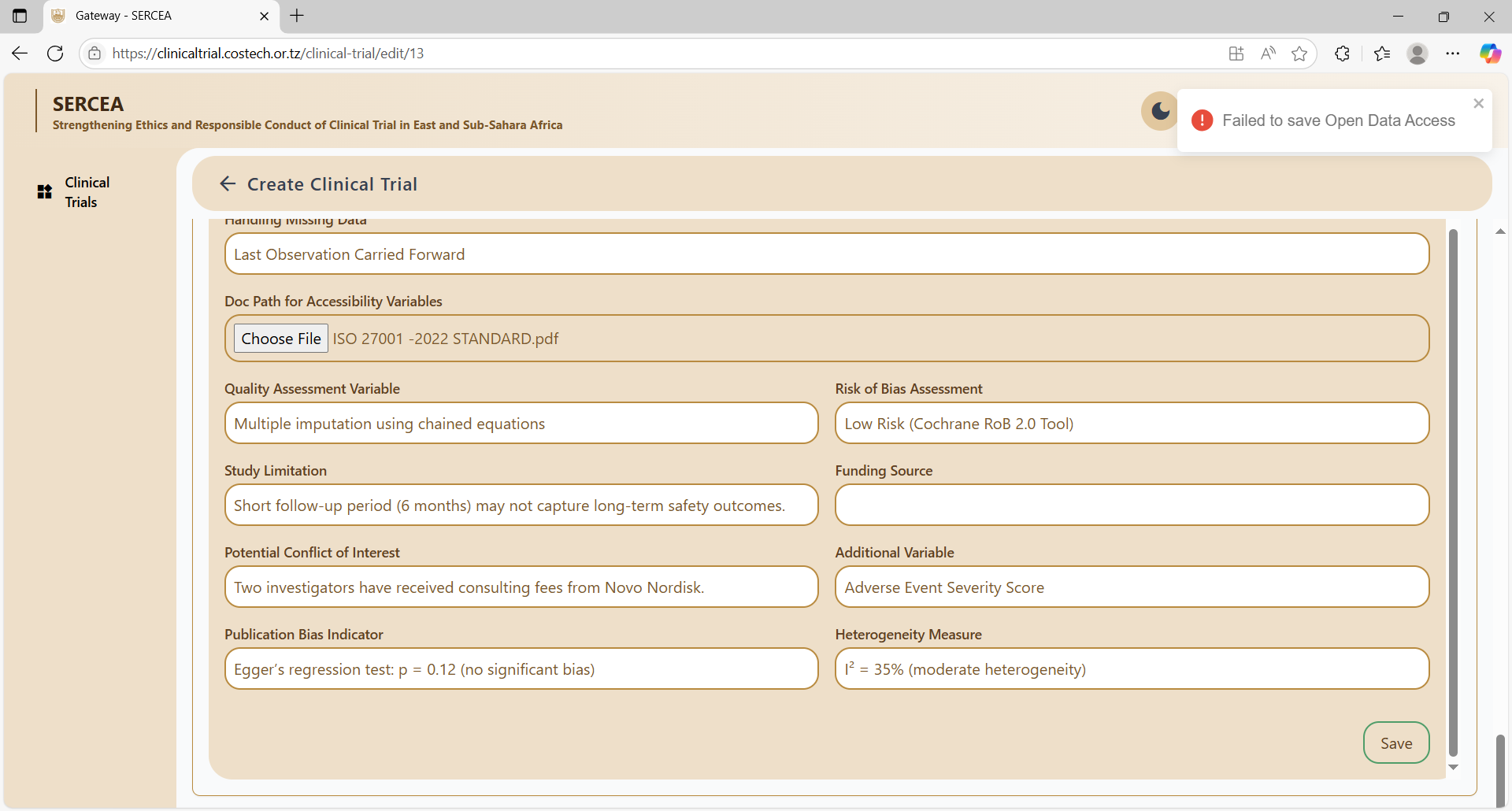The image size is (1512, 811).
Task: Open split screen browser icon
Action: (1236, 53)
